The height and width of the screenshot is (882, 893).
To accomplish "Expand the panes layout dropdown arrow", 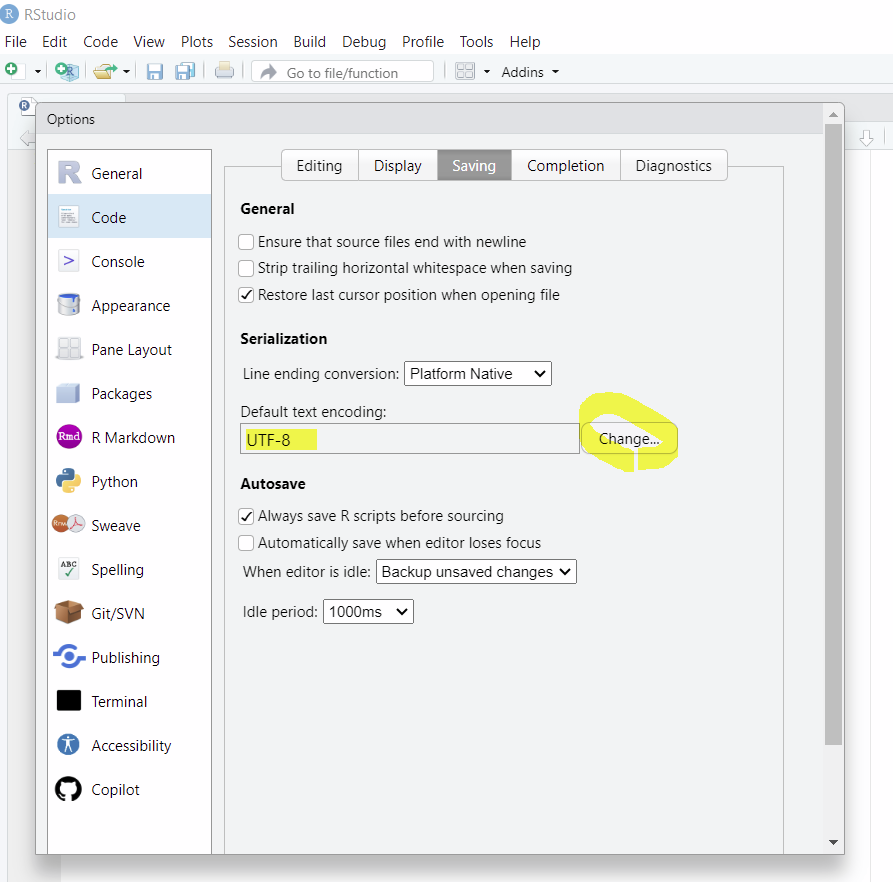I will (x=487, y=72).
